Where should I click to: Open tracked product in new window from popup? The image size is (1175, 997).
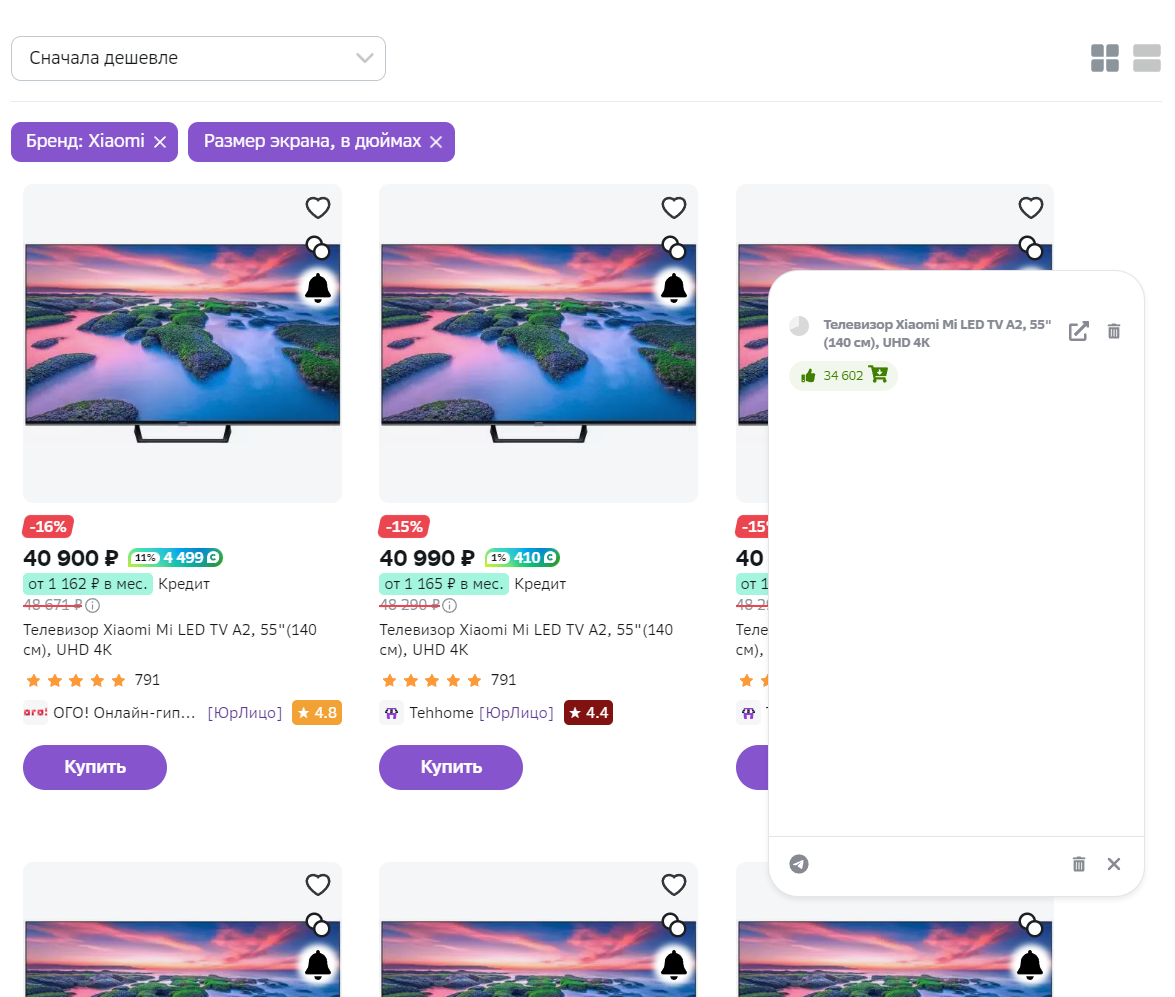pos(1078,331)
